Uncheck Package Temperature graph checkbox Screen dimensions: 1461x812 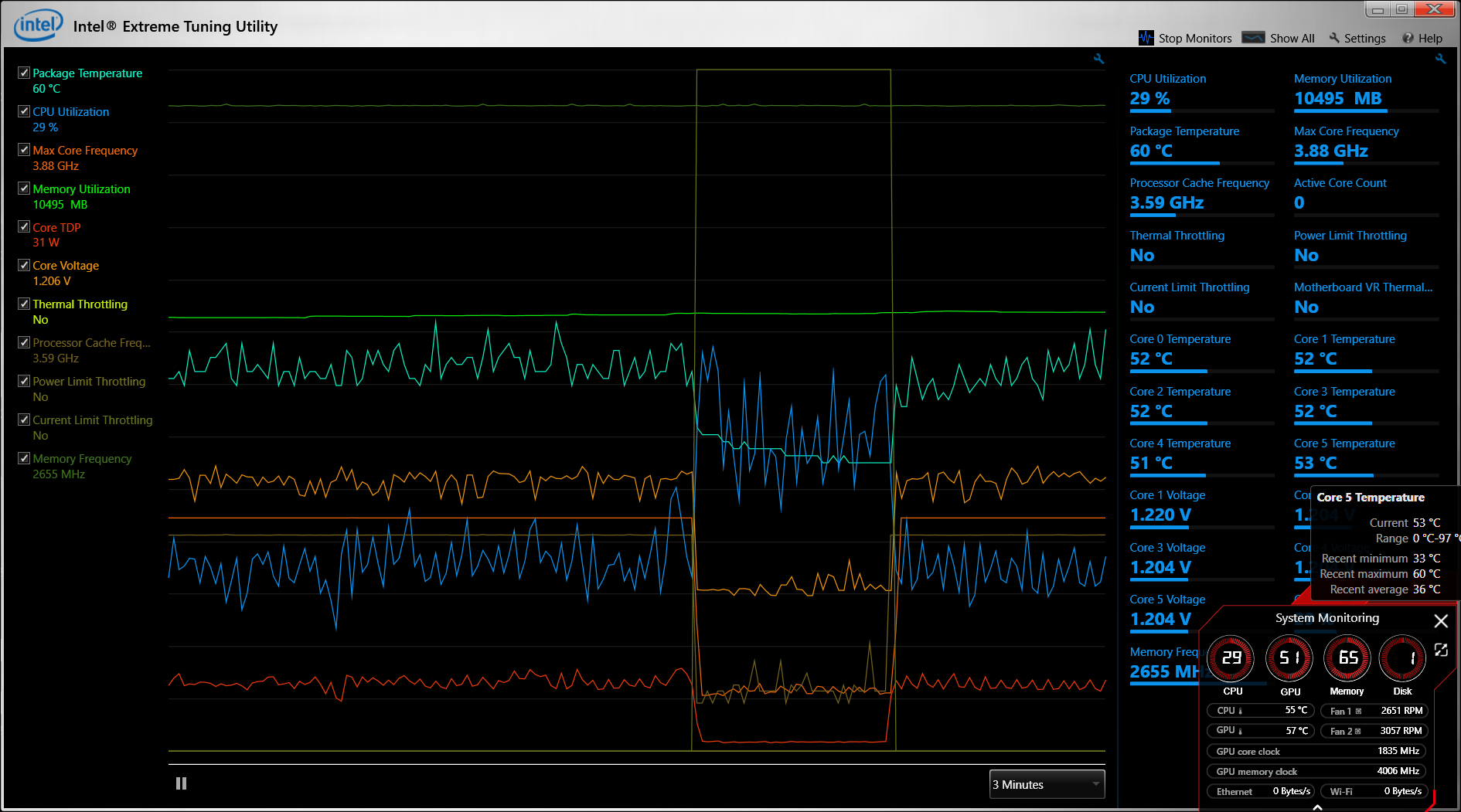(24, 73)
